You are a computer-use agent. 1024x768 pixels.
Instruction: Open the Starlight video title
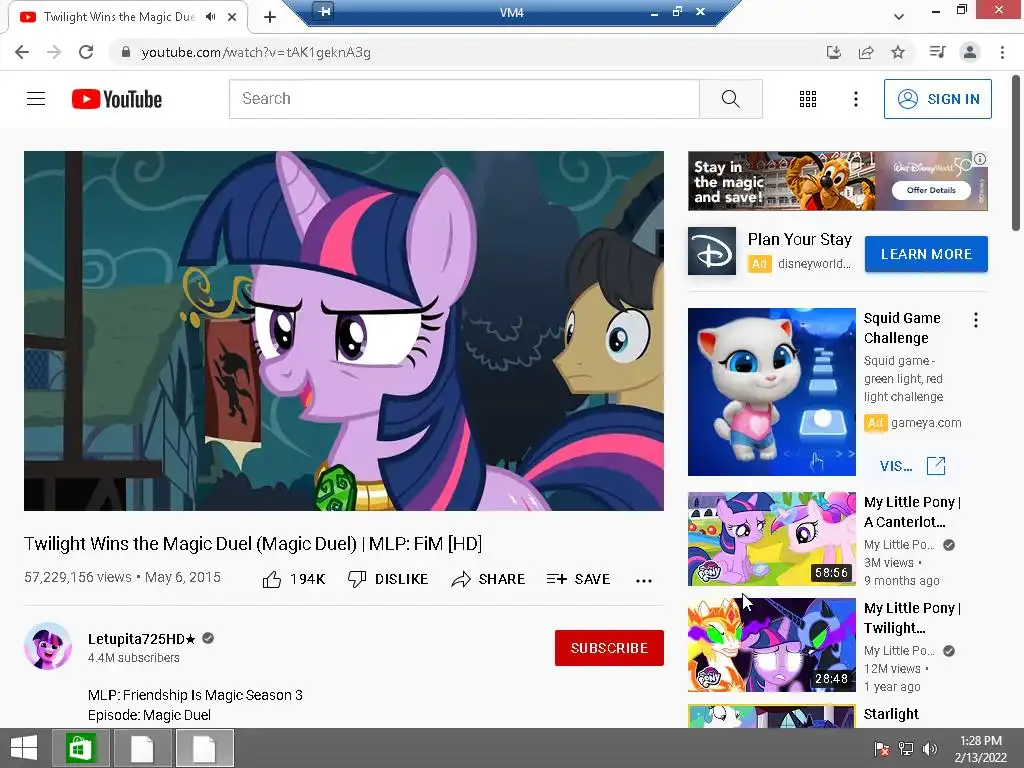tap(891, 714)
